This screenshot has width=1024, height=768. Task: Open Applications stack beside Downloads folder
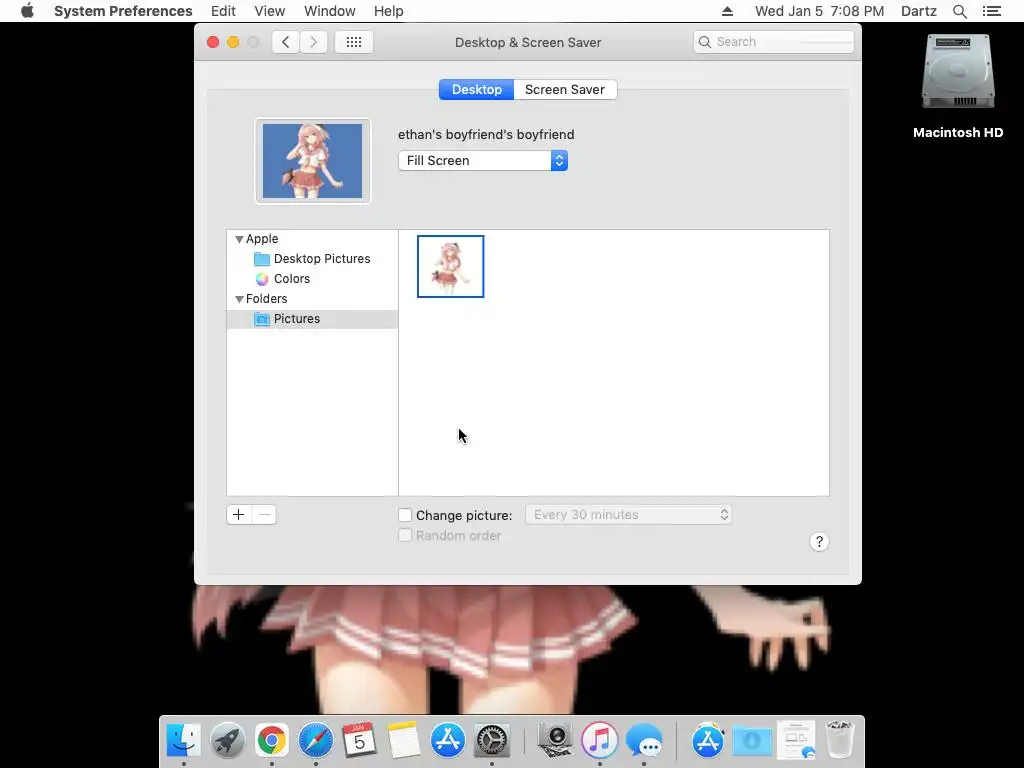coord(707,740)
